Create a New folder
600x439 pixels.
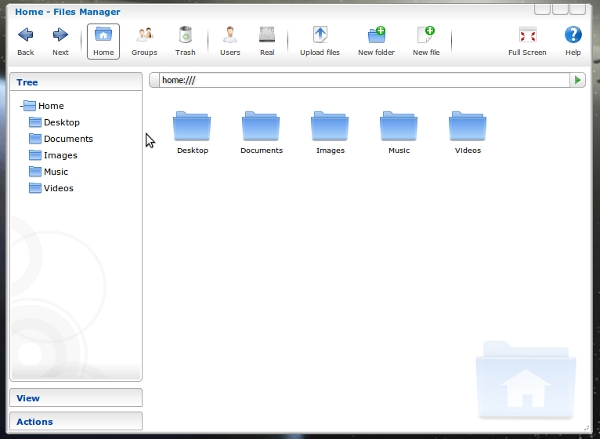[376, 41]
